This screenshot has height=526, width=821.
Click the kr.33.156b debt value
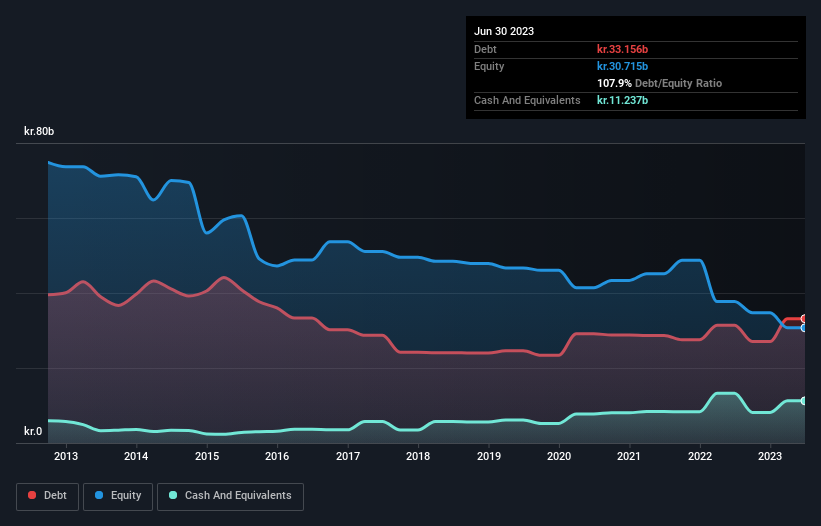coord(623,49)
